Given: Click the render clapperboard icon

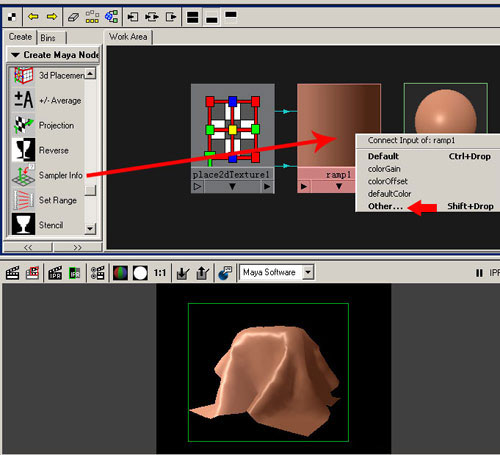Looking at the screenshot, I should click(x=13, y=273).
